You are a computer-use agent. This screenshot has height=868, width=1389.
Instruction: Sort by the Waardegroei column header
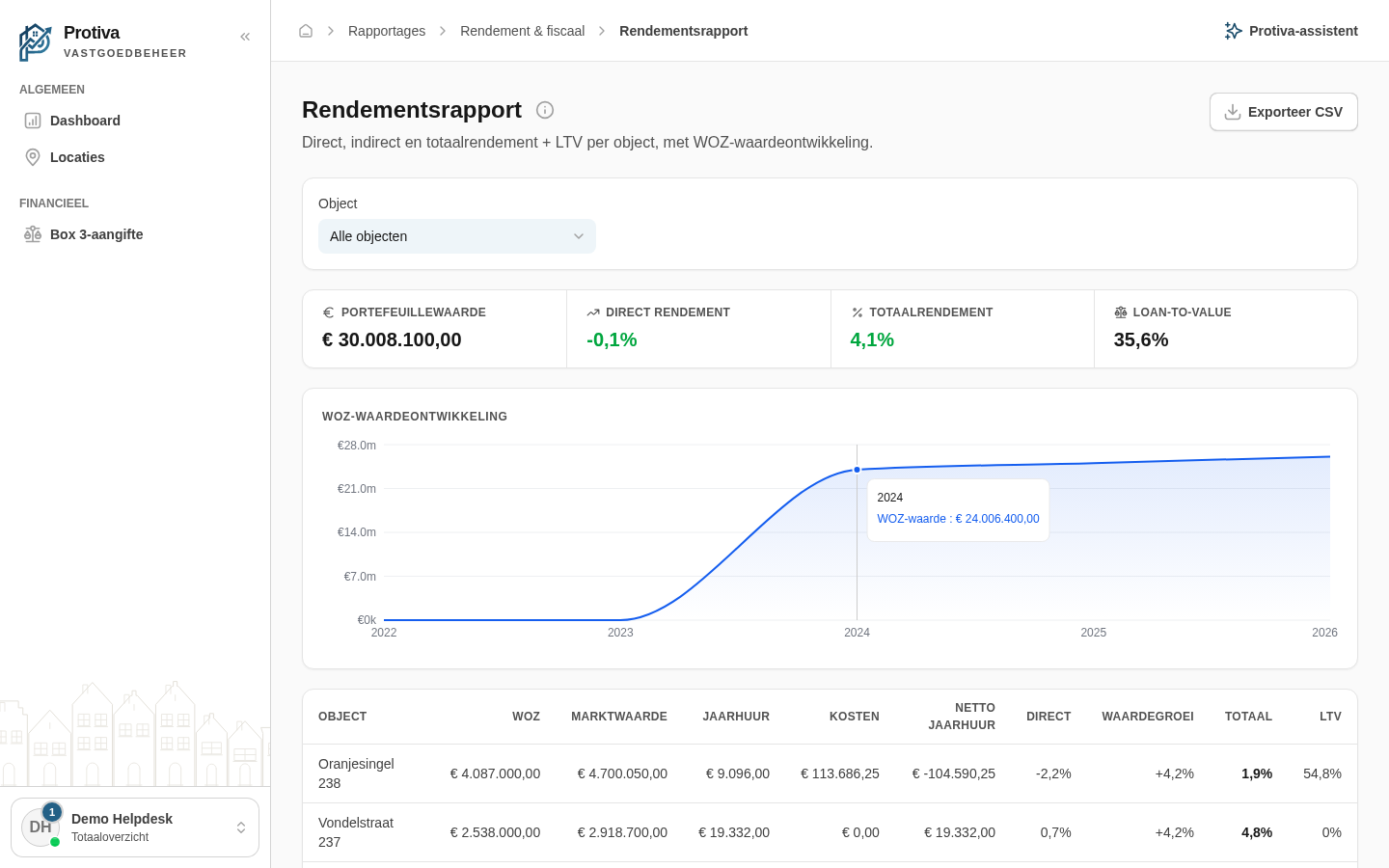[1148, 717]
